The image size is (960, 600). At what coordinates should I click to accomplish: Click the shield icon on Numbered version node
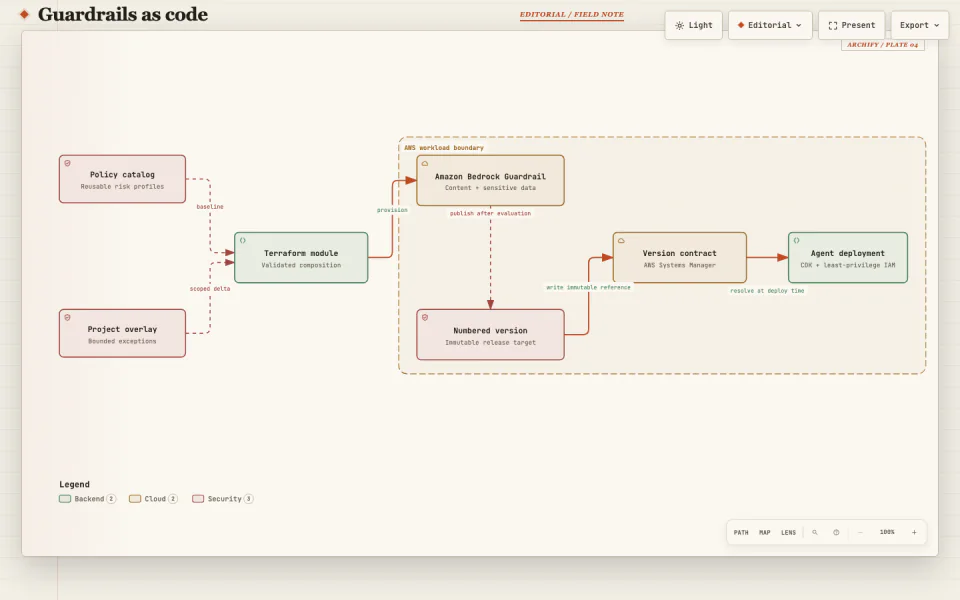pyautogui.click(x=425, y=318)
